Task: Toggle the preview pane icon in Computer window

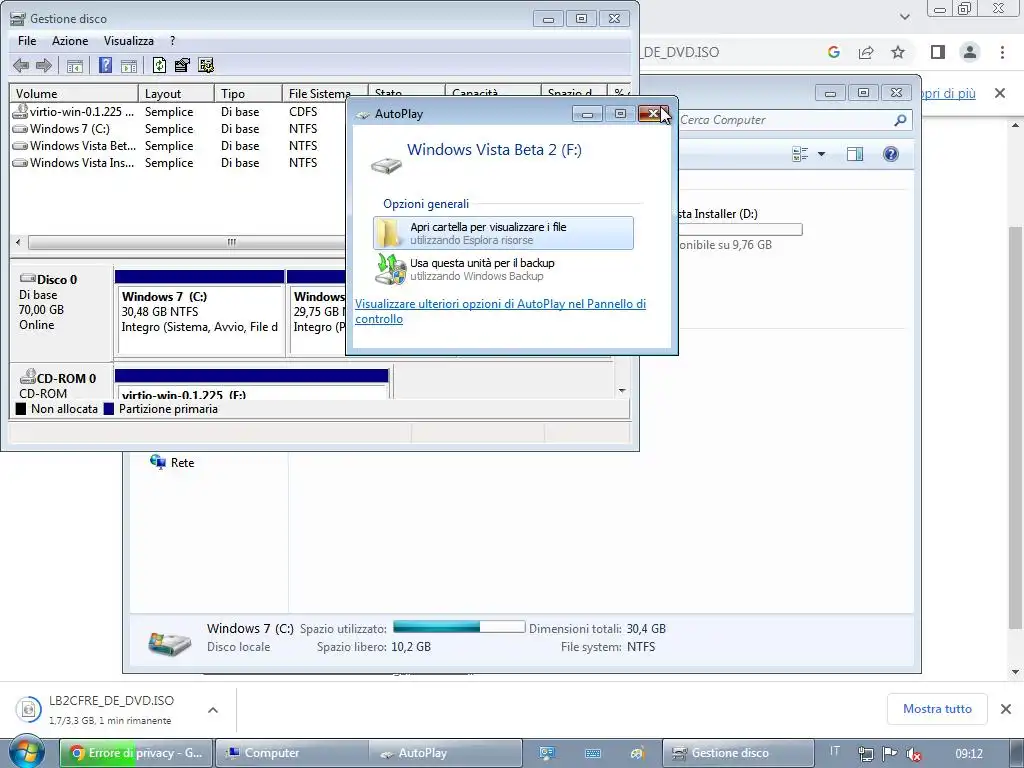Action: pyautogui.click(x=854, y=154)
